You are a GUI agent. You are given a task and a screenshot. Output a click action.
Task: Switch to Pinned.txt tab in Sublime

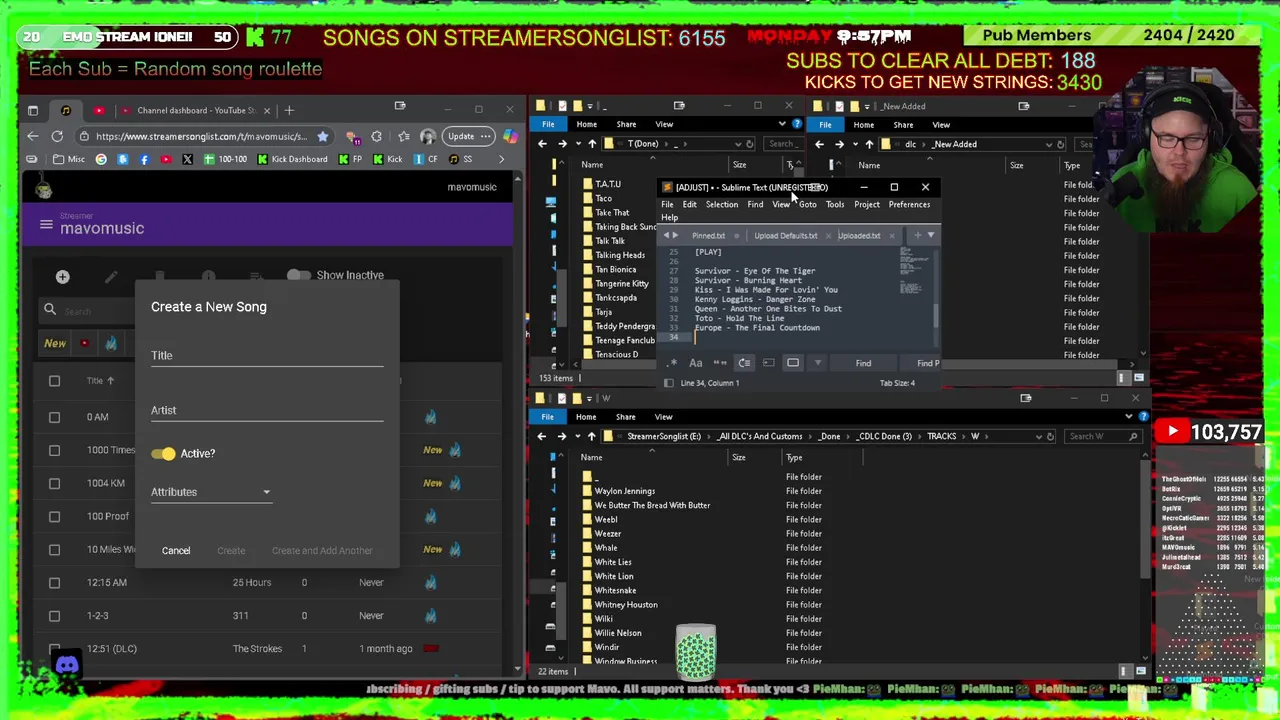[708, 236]
